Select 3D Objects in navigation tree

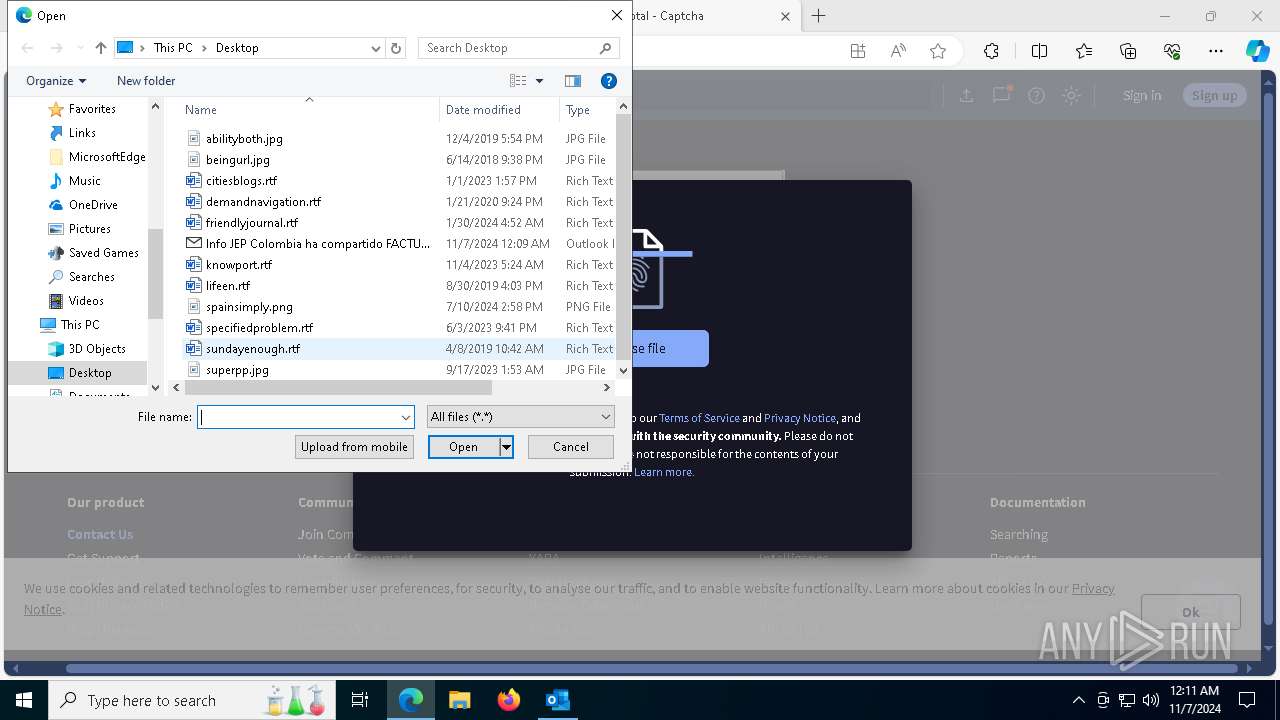97,349
